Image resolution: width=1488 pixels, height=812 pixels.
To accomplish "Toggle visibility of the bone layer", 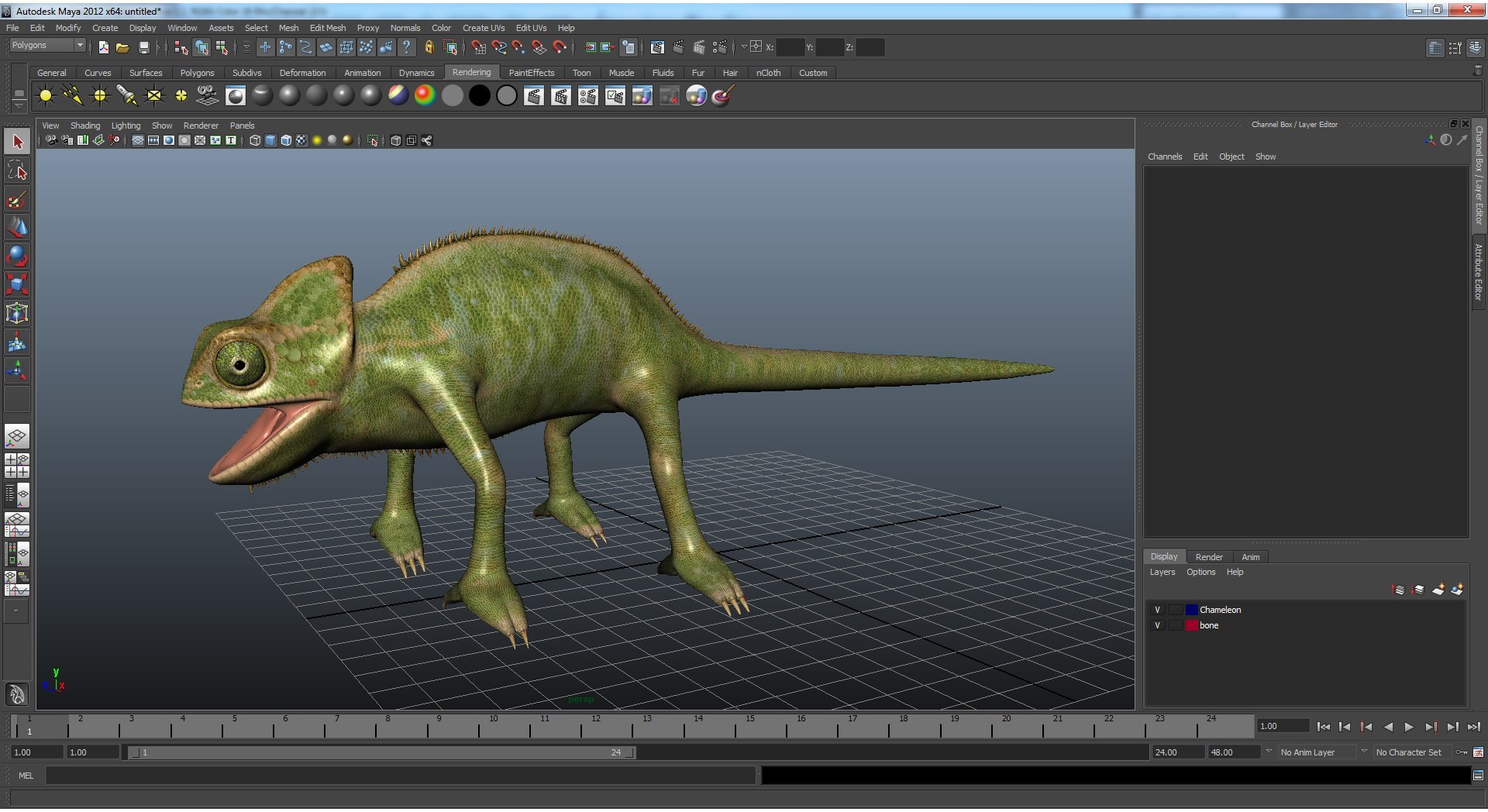I will pos(1157,625).
